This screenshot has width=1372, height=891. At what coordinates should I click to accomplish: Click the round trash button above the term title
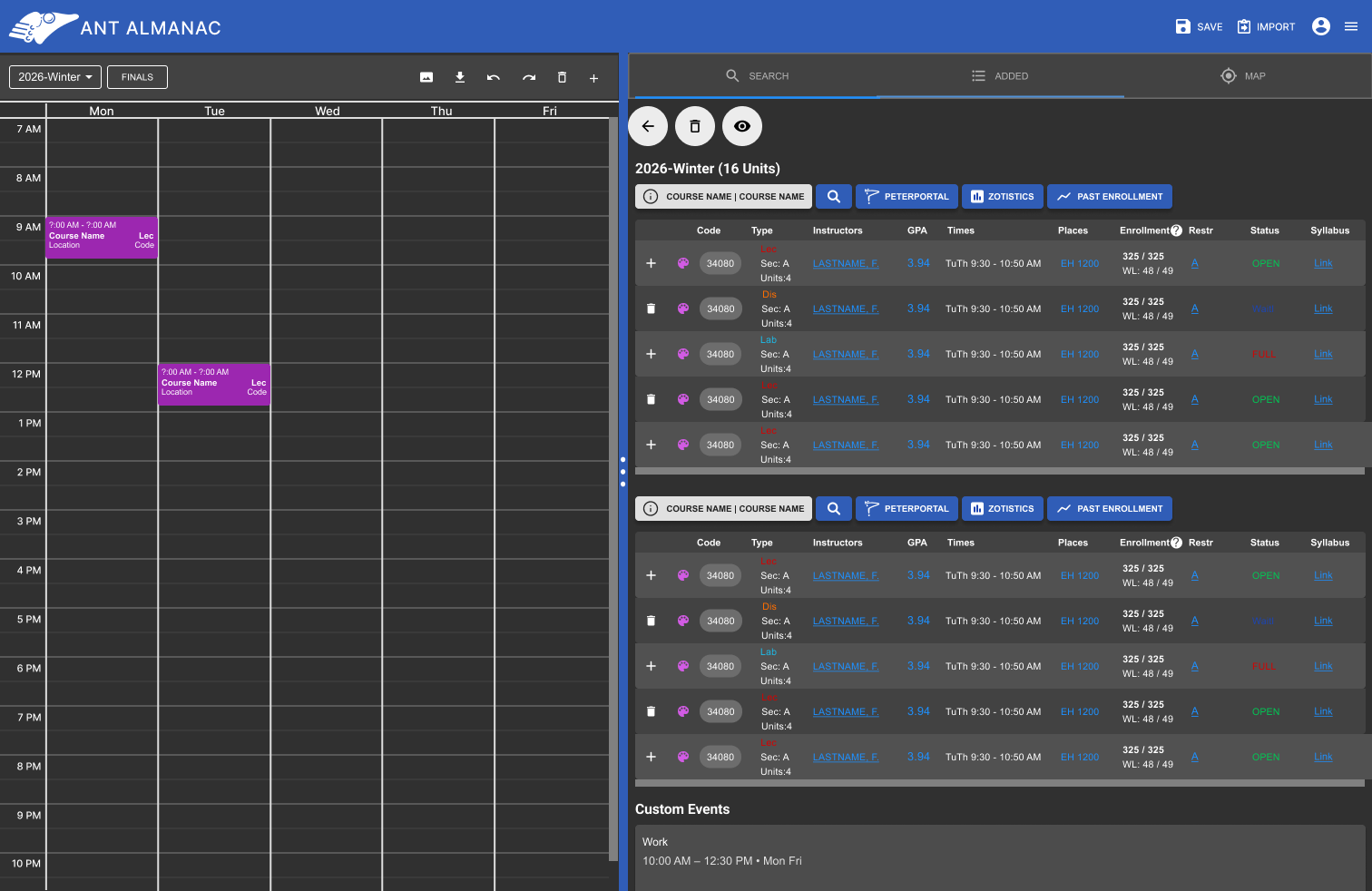[x=695, y=126]
